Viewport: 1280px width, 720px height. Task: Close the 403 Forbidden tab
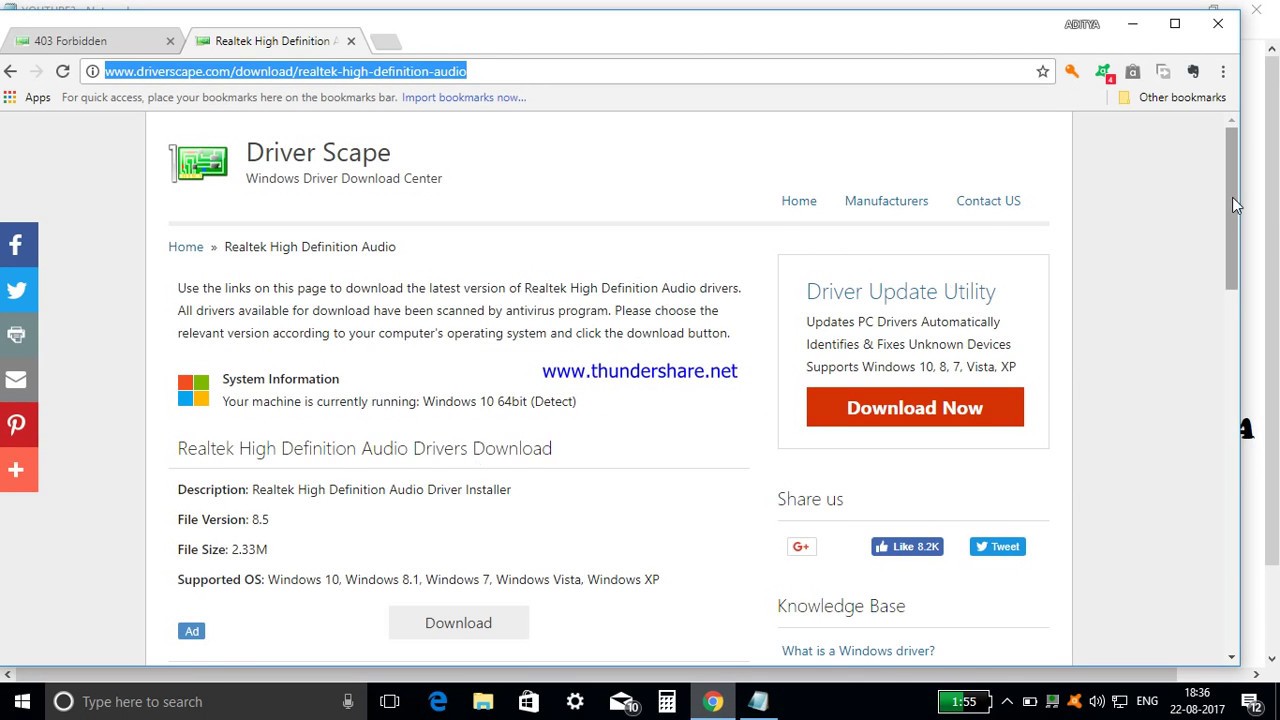[170, 41]
